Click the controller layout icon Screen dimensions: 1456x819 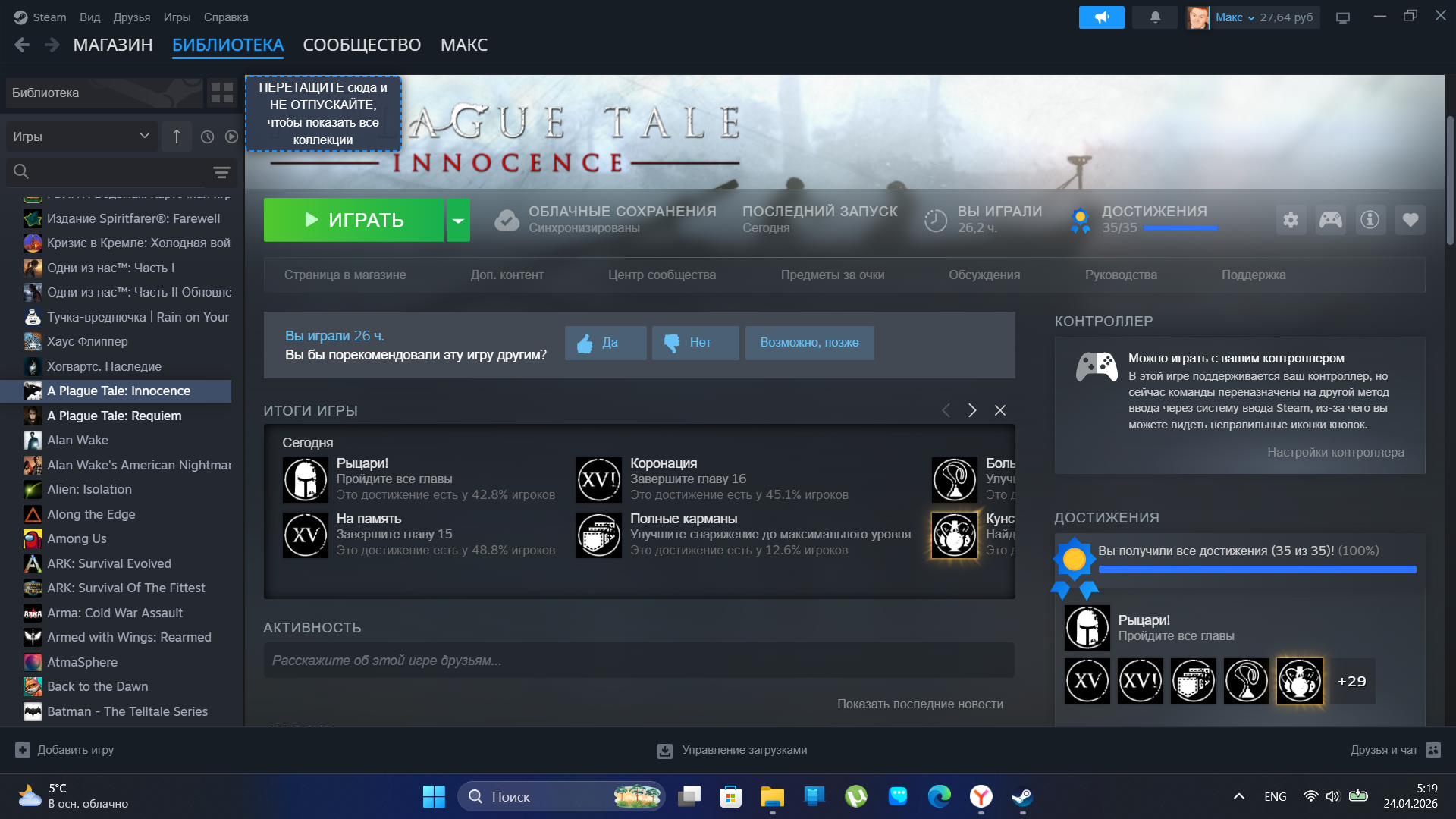(x=1330, y=220)
